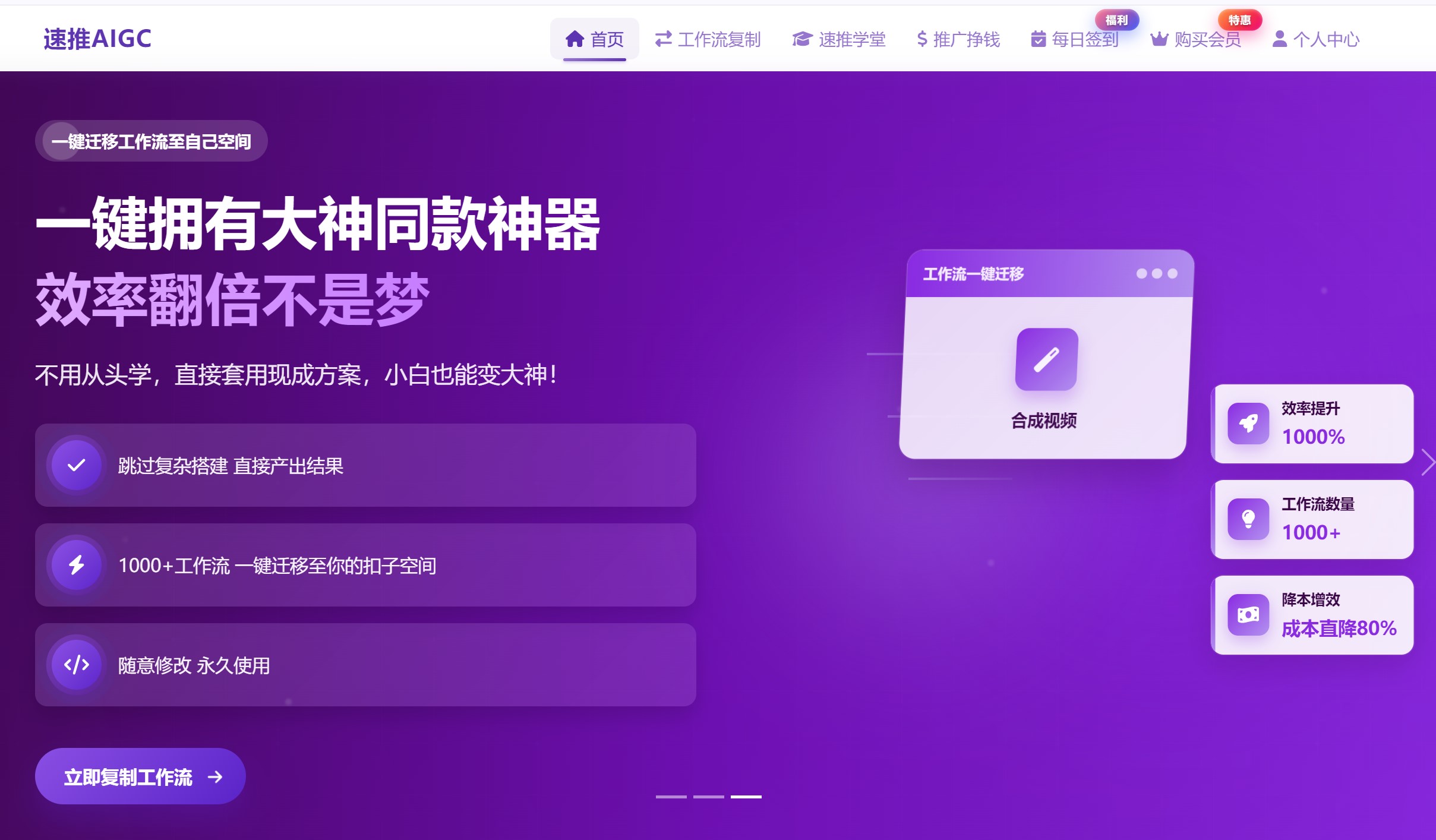
Task: Click the money icon in 降本增效 card
Action: (1248, 615)
